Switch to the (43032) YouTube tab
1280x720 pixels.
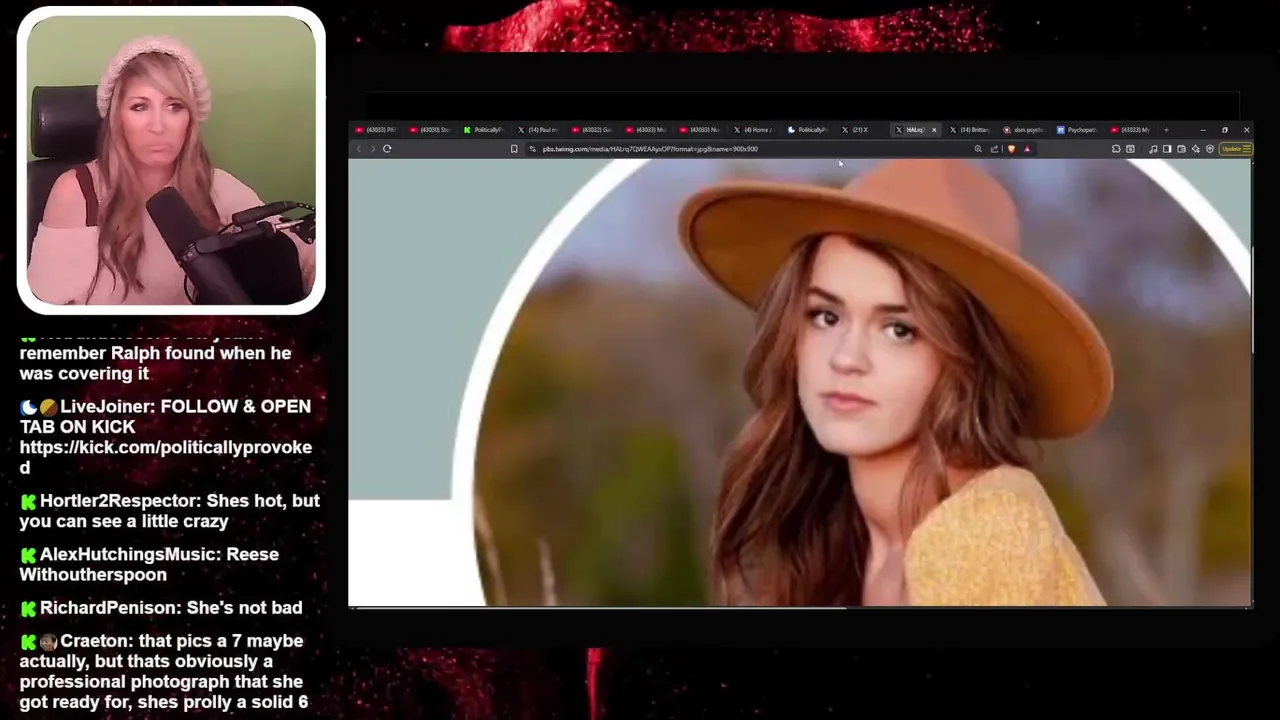pos(592,130)
